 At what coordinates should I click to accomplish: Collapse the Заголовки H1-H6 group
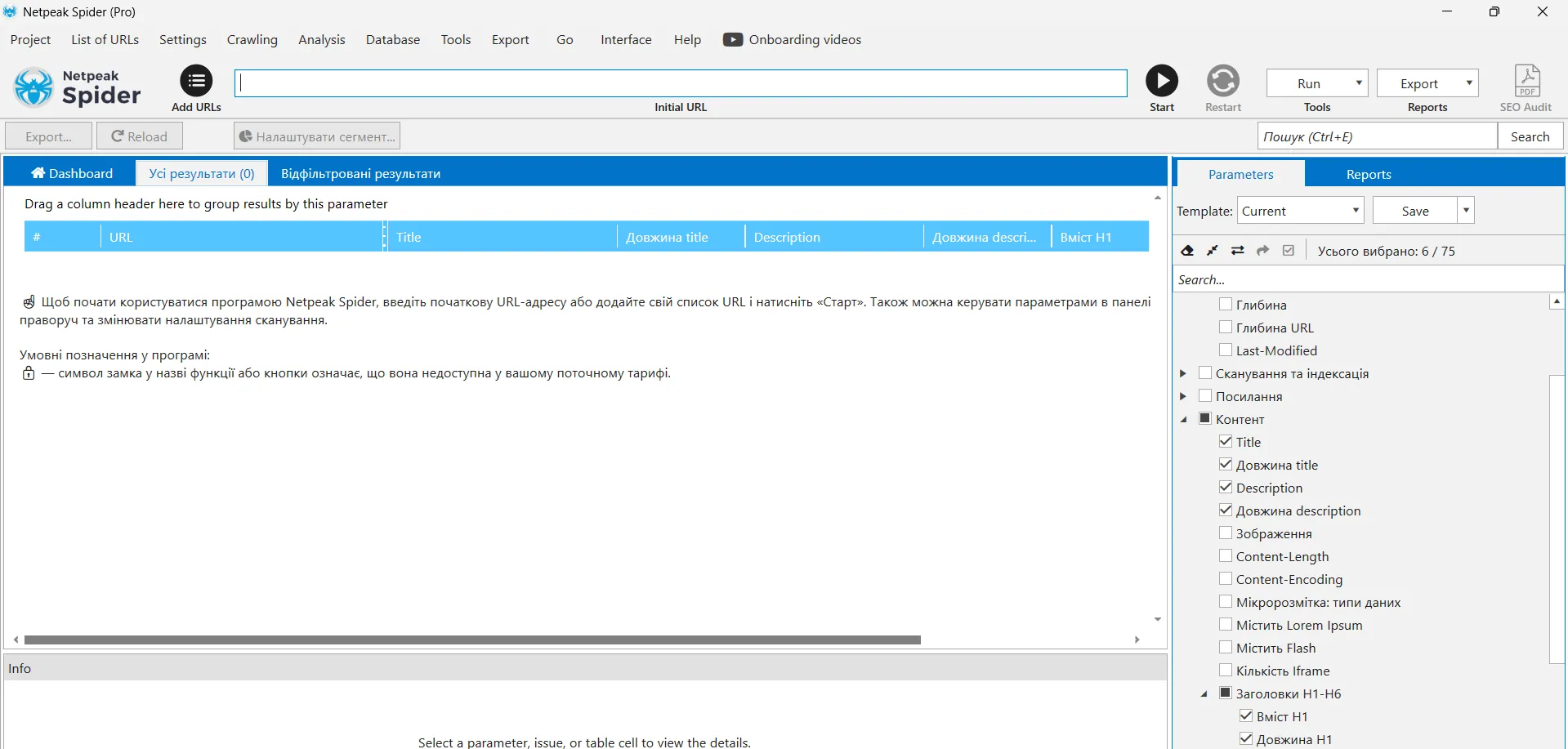[x=1204, y=693]
